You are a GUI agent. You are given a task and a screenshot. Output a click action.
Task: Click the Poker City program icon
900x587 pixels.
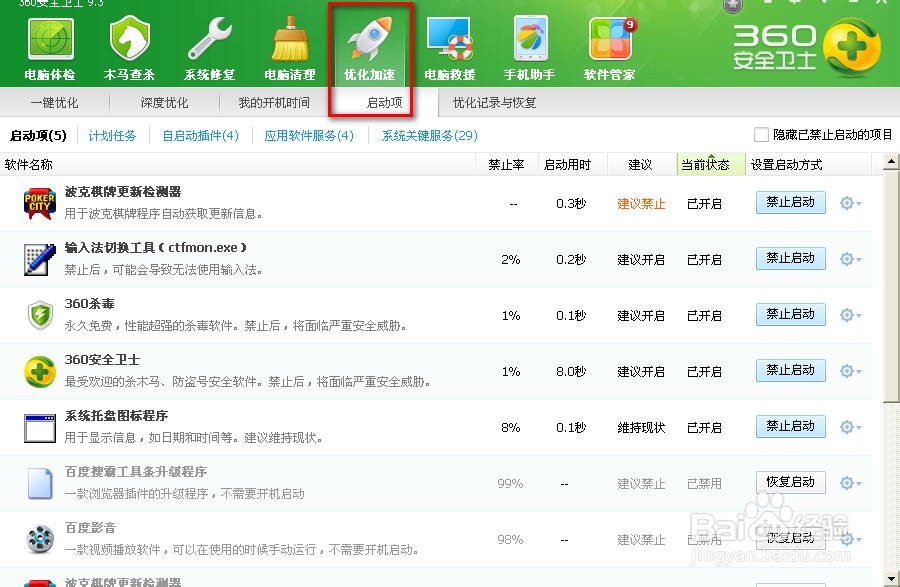pyautogui.click(x=40, y=204)
